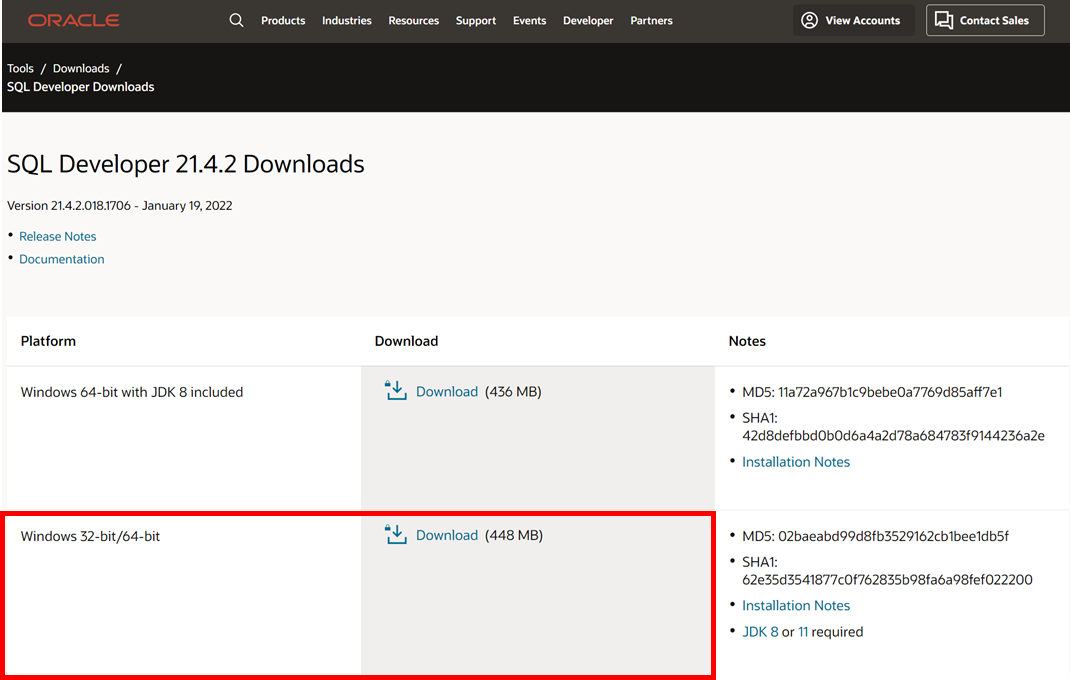
Task: Click the Notes column header
Action: point(747,341)
